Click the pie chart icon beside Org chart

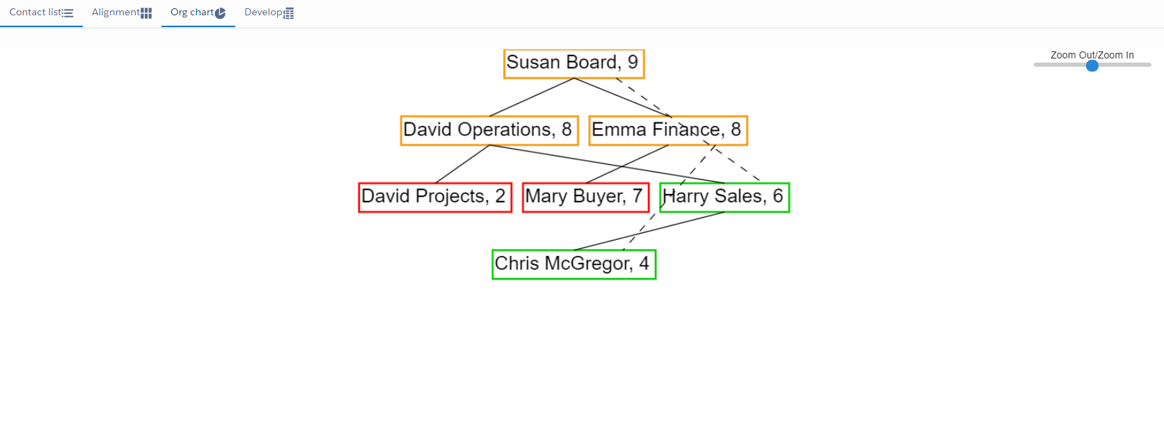coord(220,13)
